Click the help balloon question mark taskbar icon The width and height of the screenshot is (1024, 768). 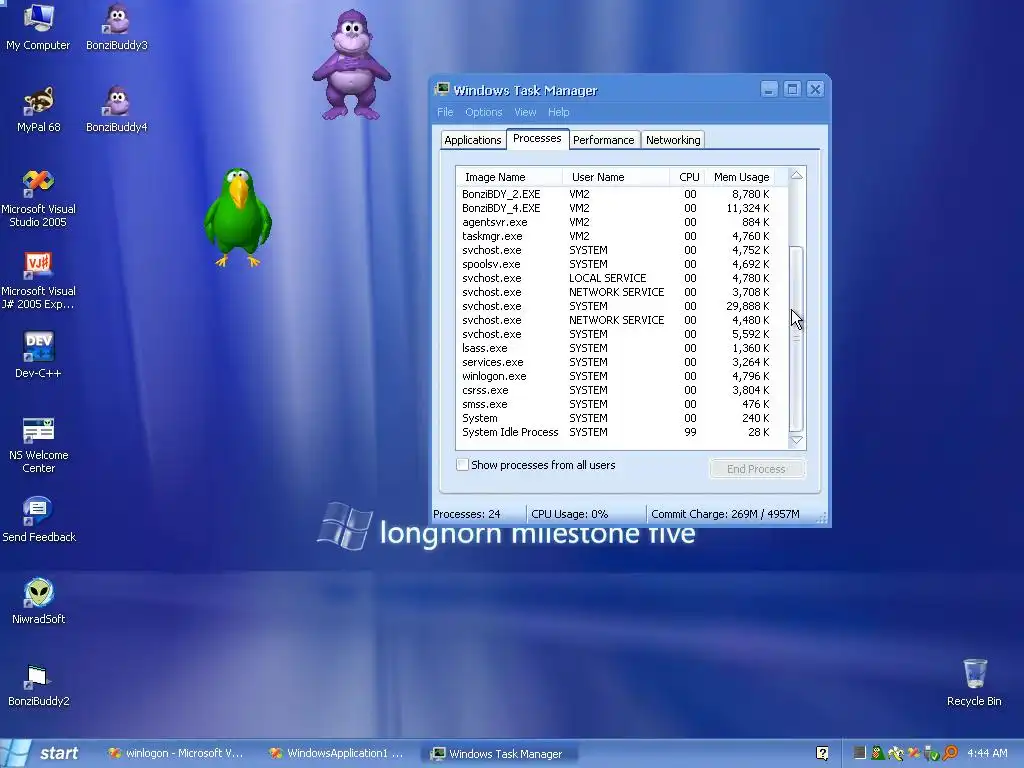pos(822,753)
